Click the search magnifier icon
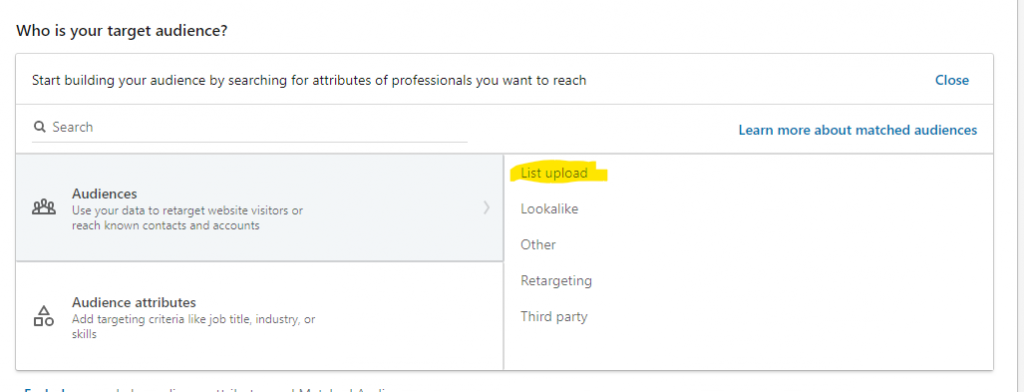 pyautogui.click(x=39, y=127)
